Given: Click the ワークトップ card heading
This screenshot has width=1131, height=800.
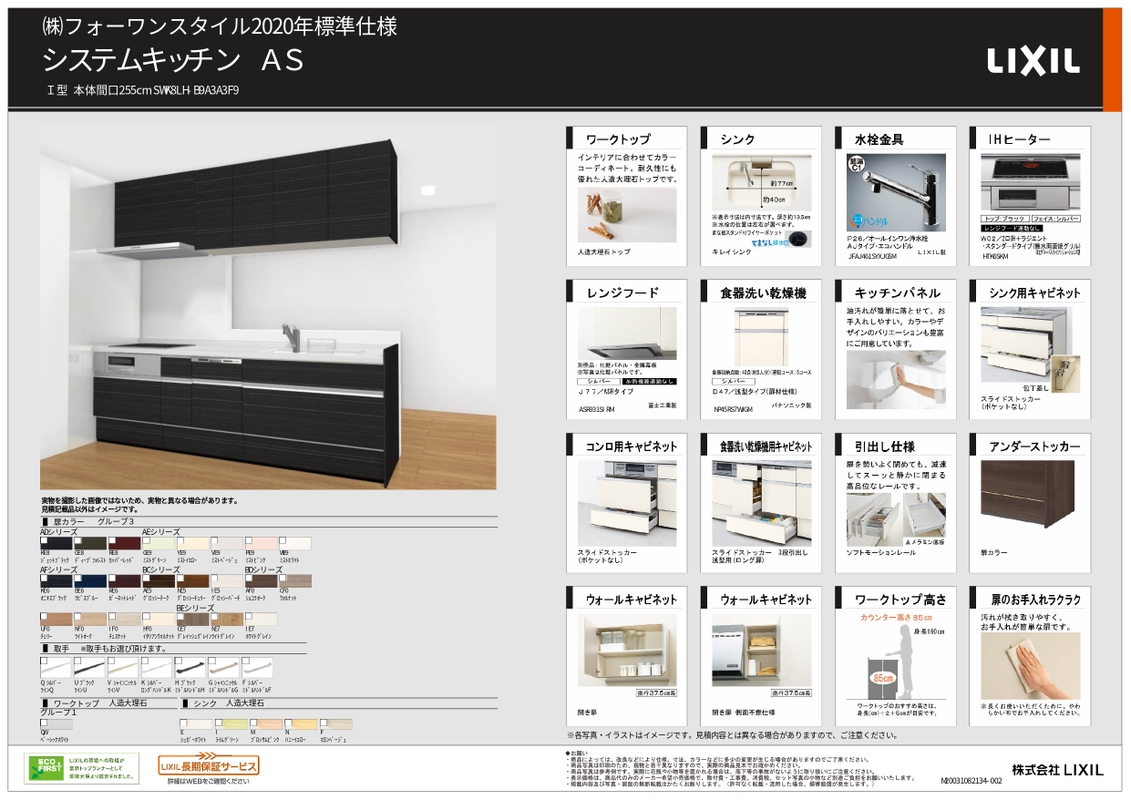Looking at the screenshot, I should (618, 140).
